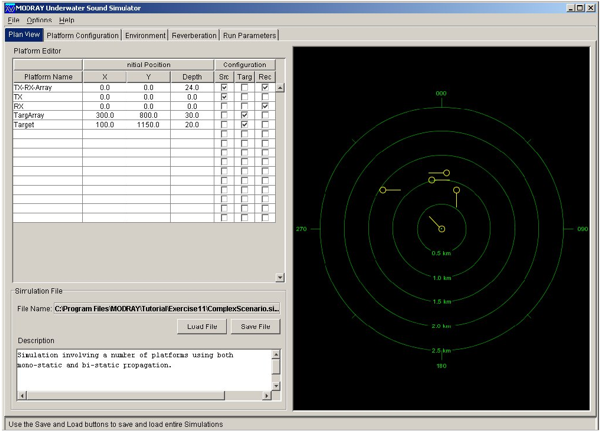
Task: Toggle Rec checkbox for TX-RX-Array
Action: pos(265,87)
